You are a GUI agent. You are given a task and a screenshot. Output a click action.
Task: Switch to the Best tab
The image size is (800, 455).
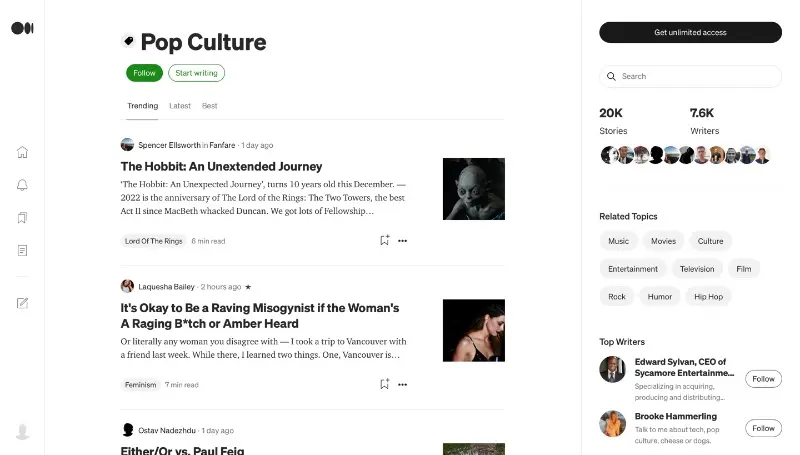coord(210,106)
